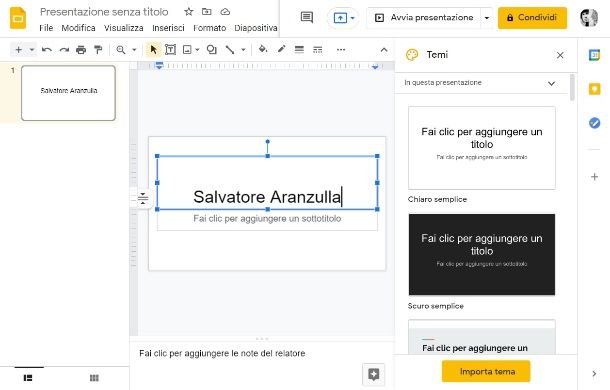Insert an image
The width and height of the screenshot is (610, 390).
(187, 49)
